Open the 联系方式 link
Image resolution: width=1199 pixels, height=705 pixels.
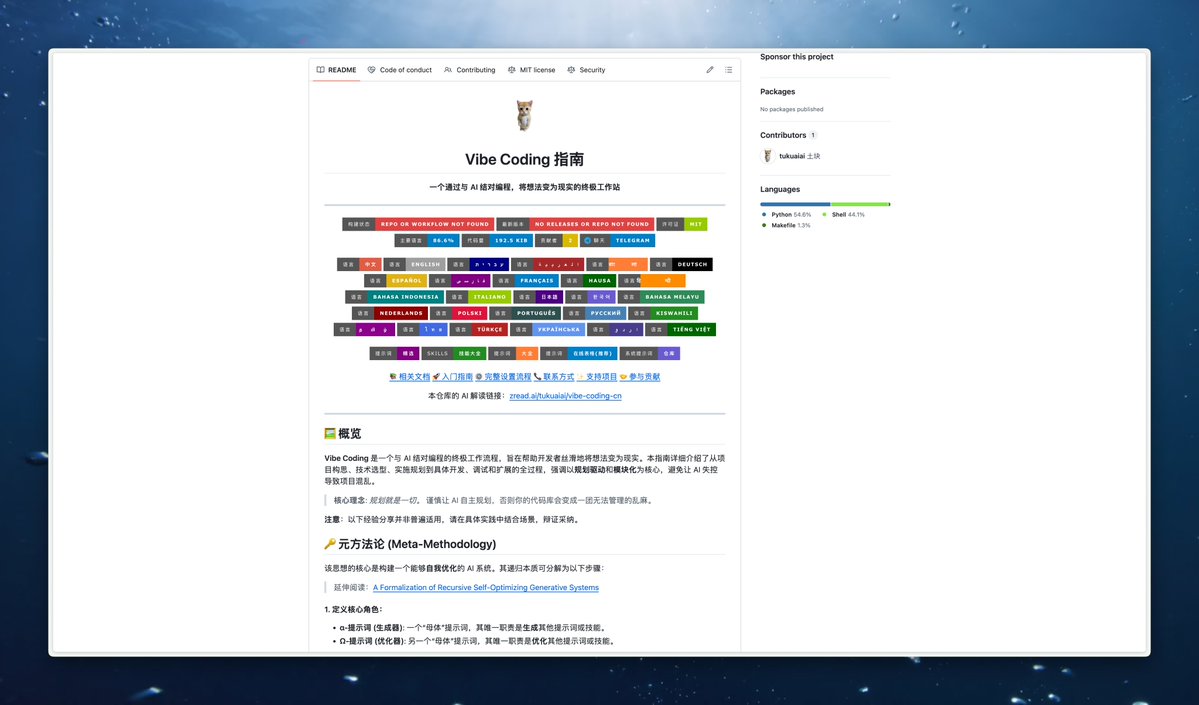554,377
